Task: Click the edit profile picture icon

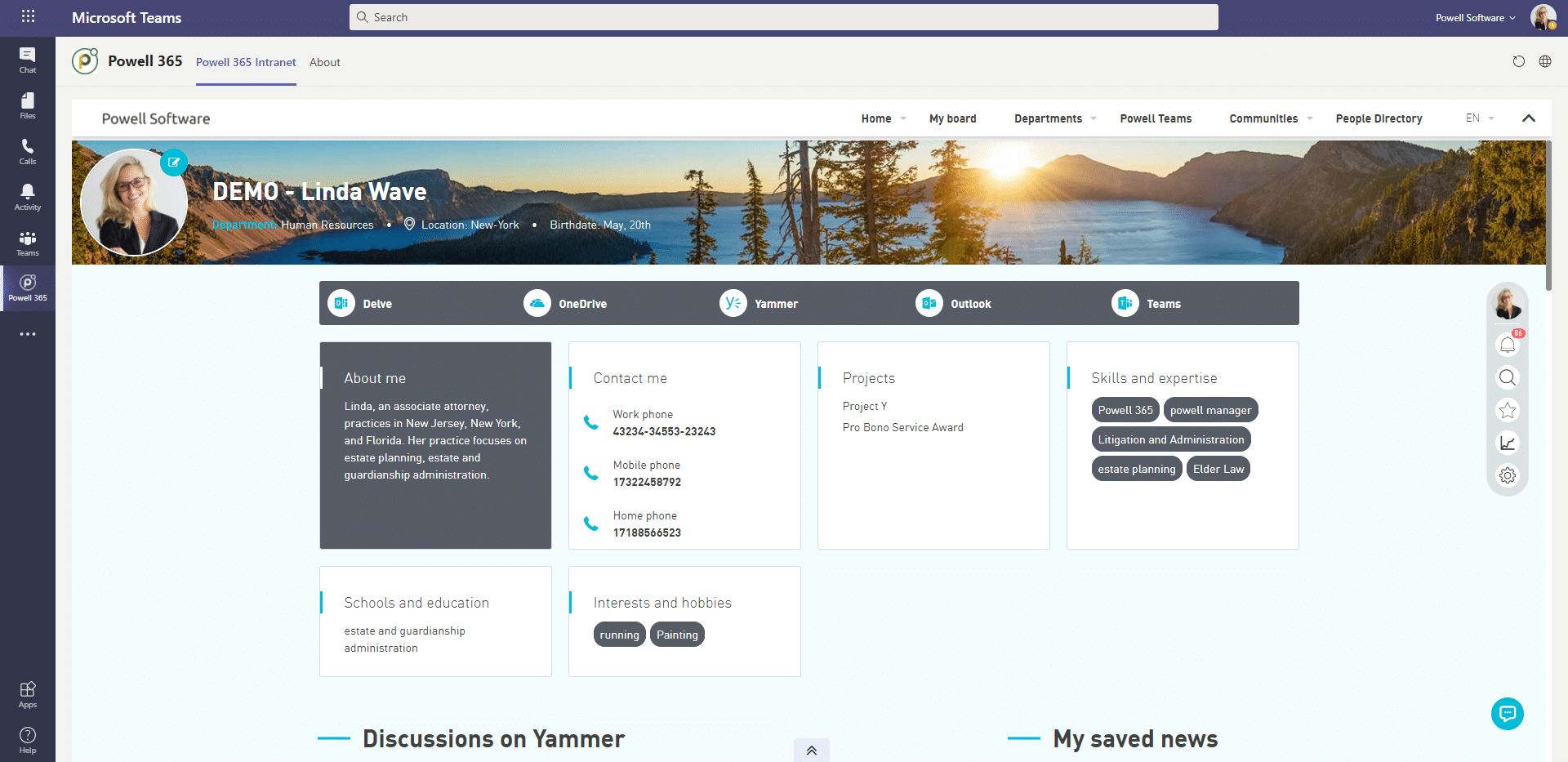Action: pyautogui.click(x=174, y=163)
